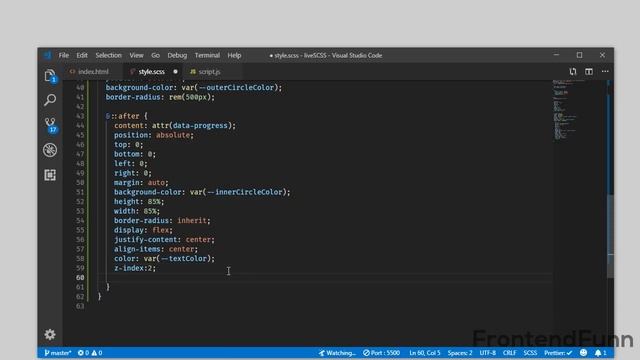The height and width of the screenshot is (360, 640).
Task: Open the Debug view in activity bar
Action: [50, 150]
